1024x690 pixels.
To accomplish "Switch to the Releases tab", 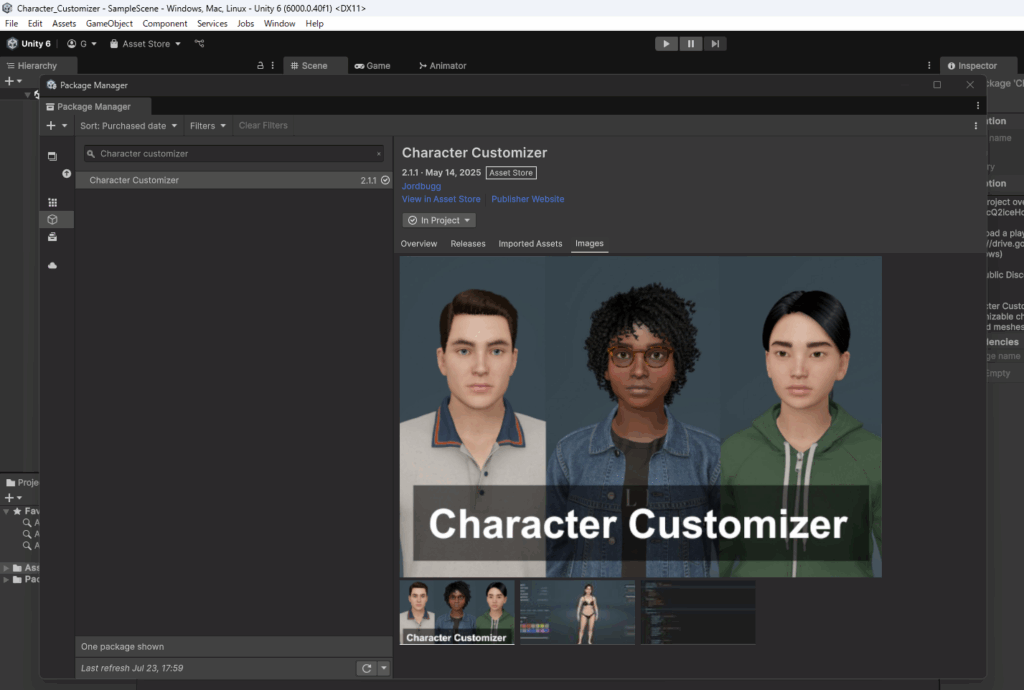I will click(x=468, y=243).
